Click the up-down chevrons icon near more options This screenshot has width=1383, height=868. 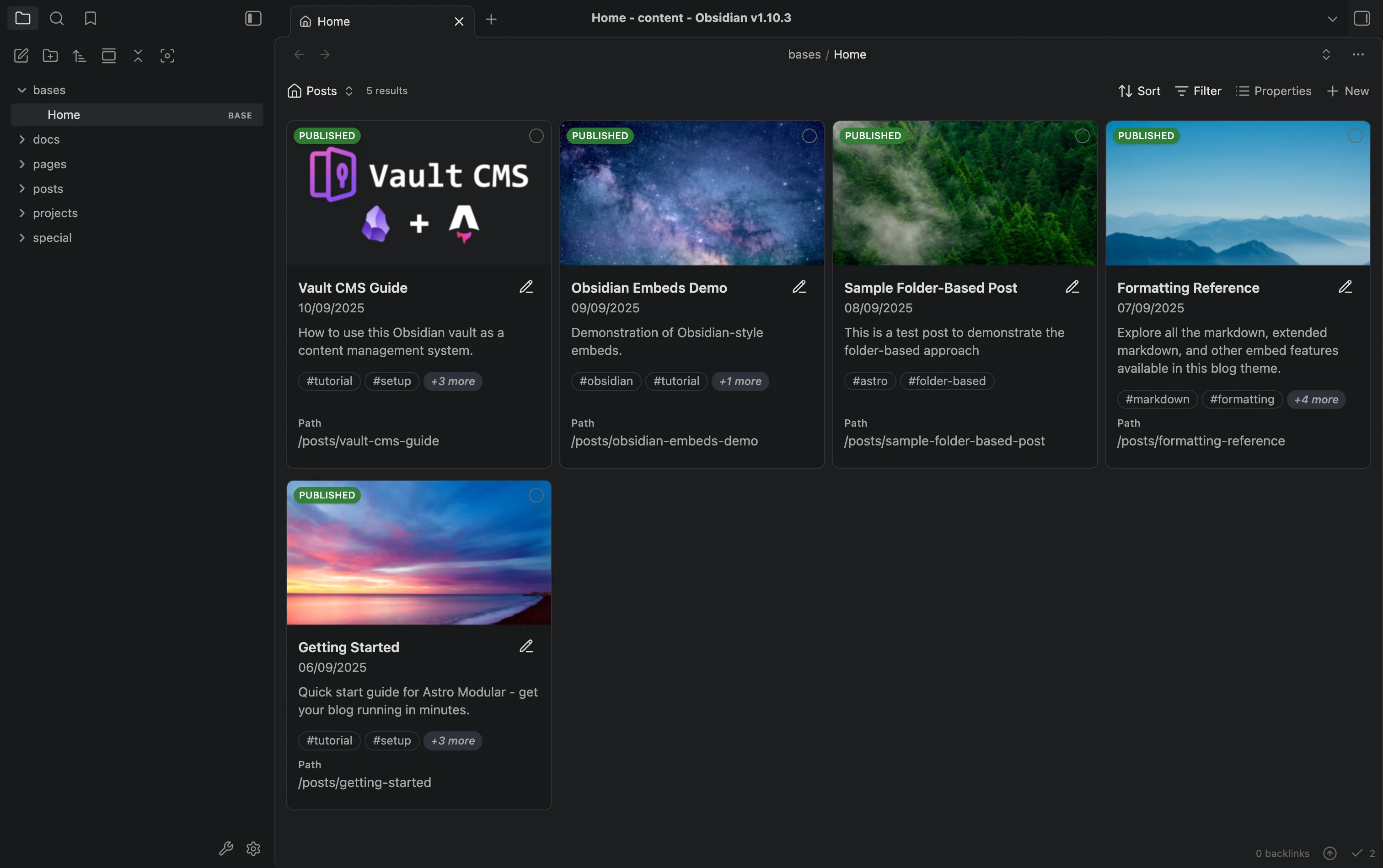[1326, 54]
